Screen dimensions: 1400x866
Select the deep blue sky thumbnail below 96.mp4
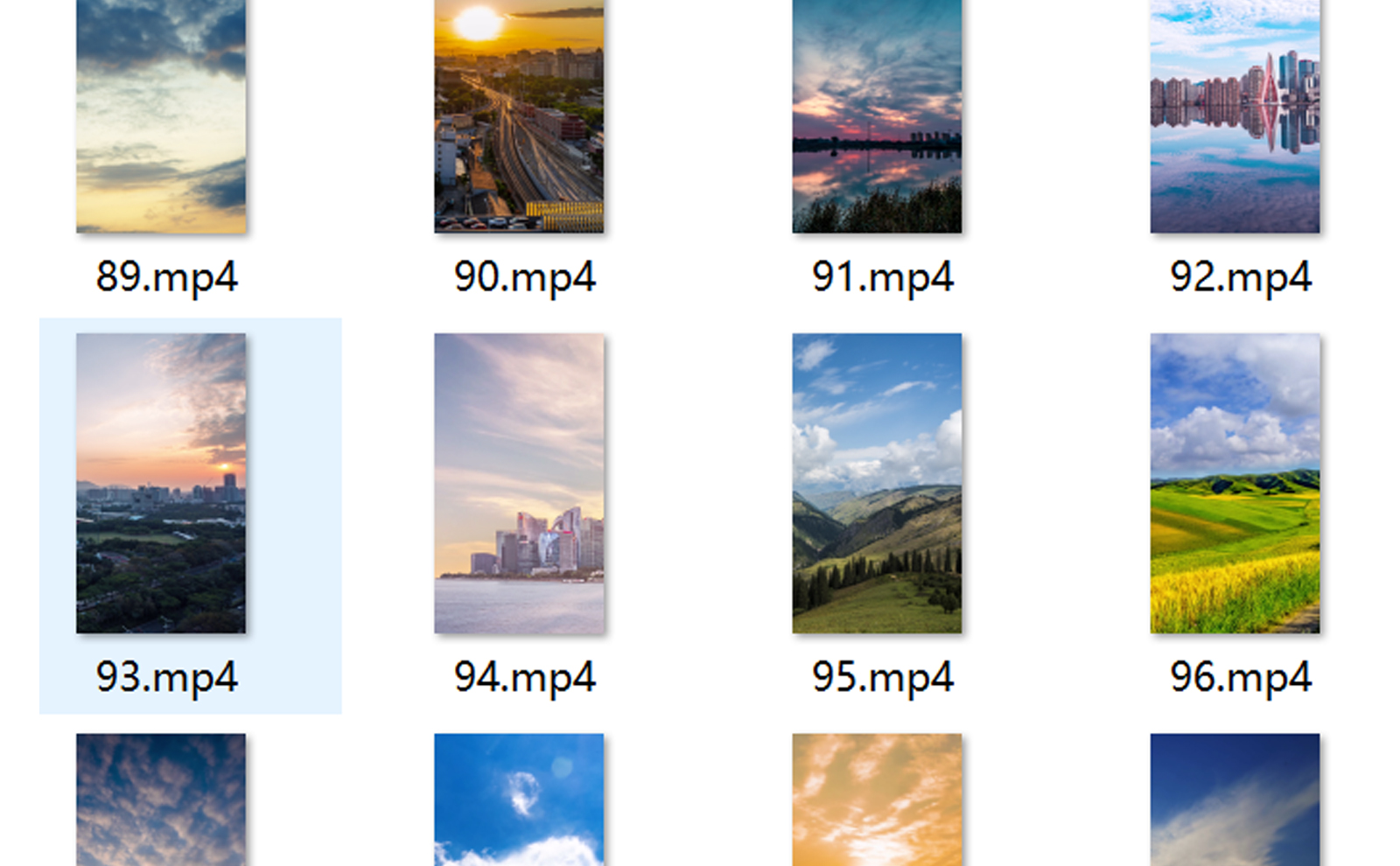click(x=1235, y=800)
